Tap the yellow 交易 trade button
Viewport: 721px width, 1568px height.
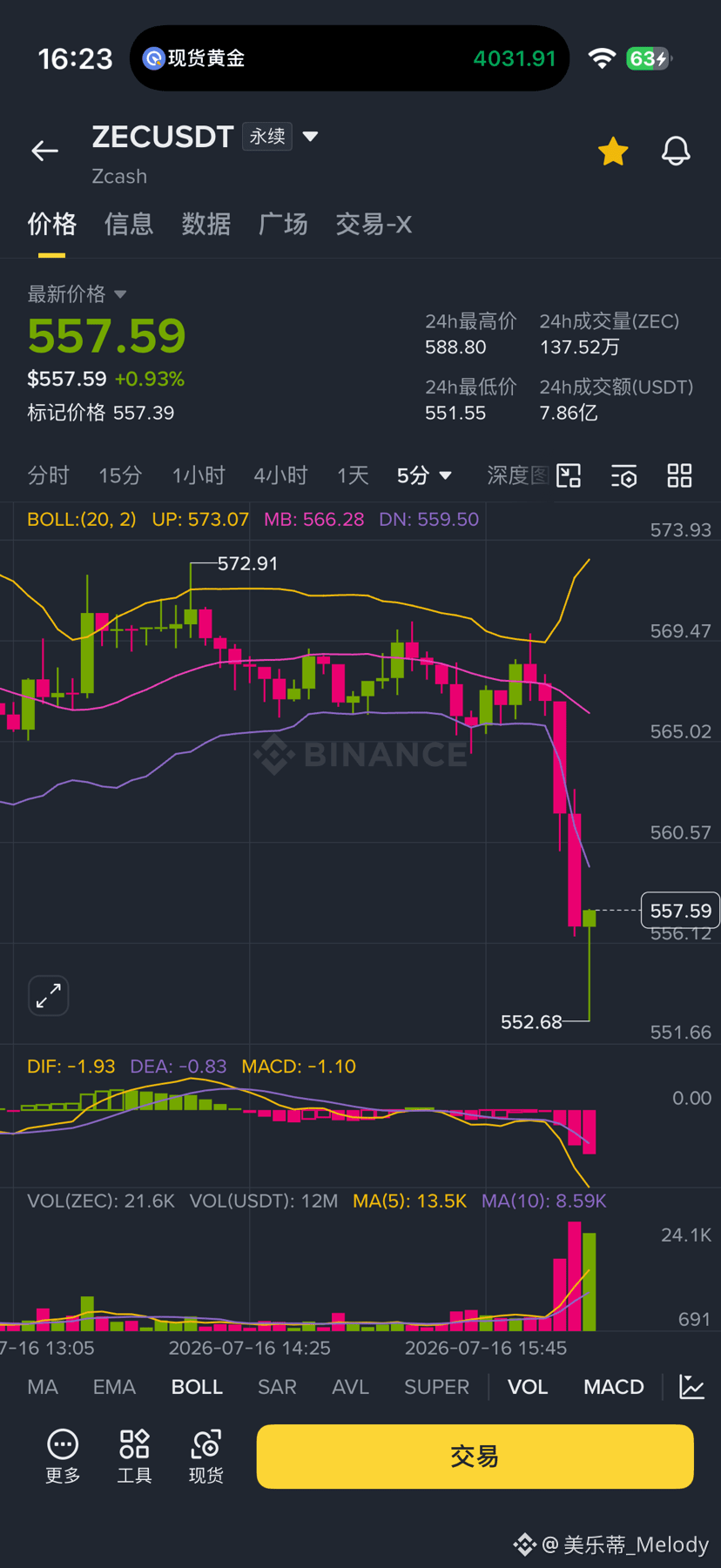coord(475,1457)
